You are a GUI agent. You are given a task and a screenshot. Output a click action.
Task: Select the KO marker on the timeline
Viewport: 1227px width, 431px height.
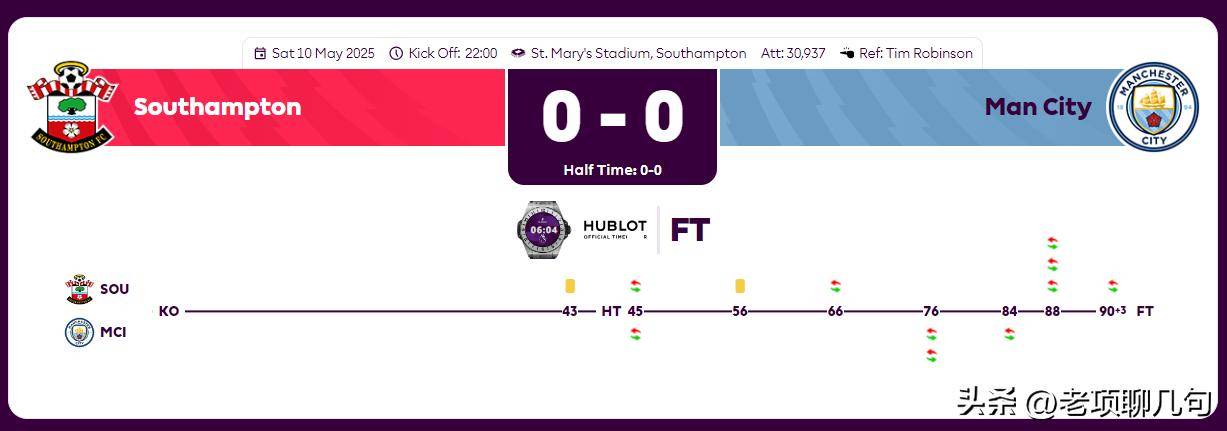[169, 311]
